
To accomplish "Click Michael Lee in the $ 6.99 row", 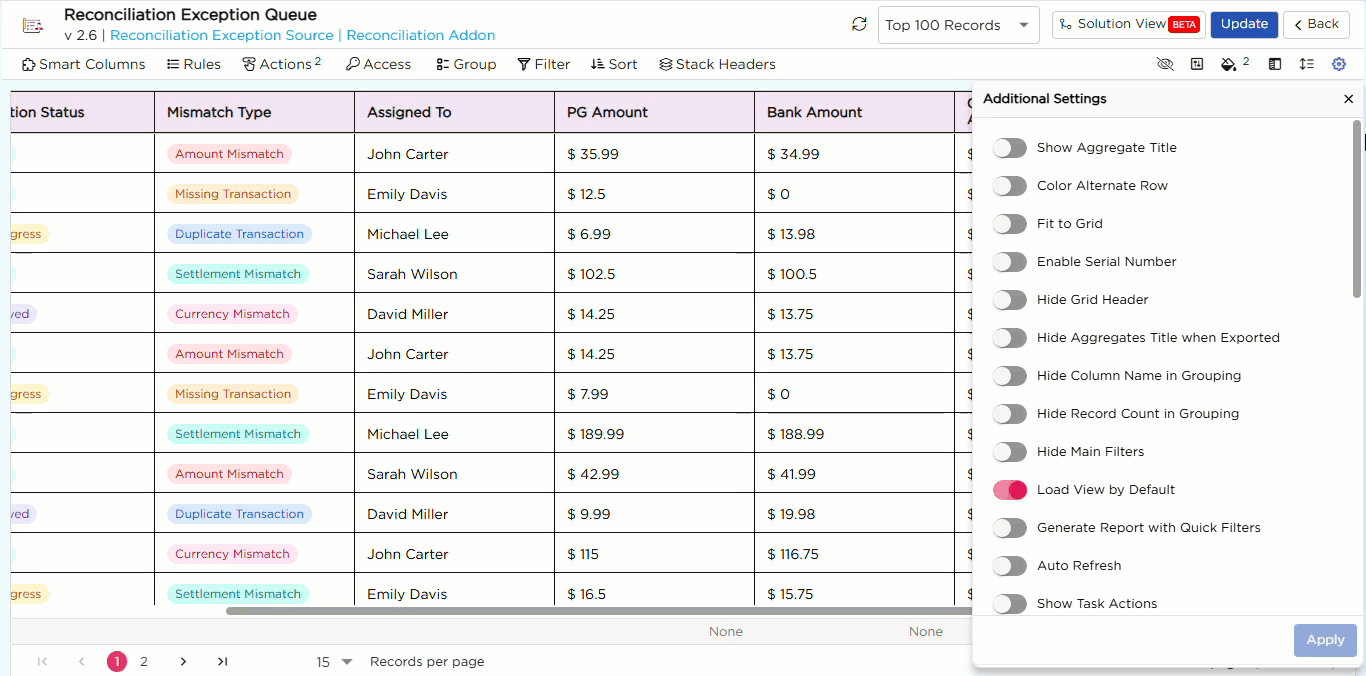I will 408,234.
